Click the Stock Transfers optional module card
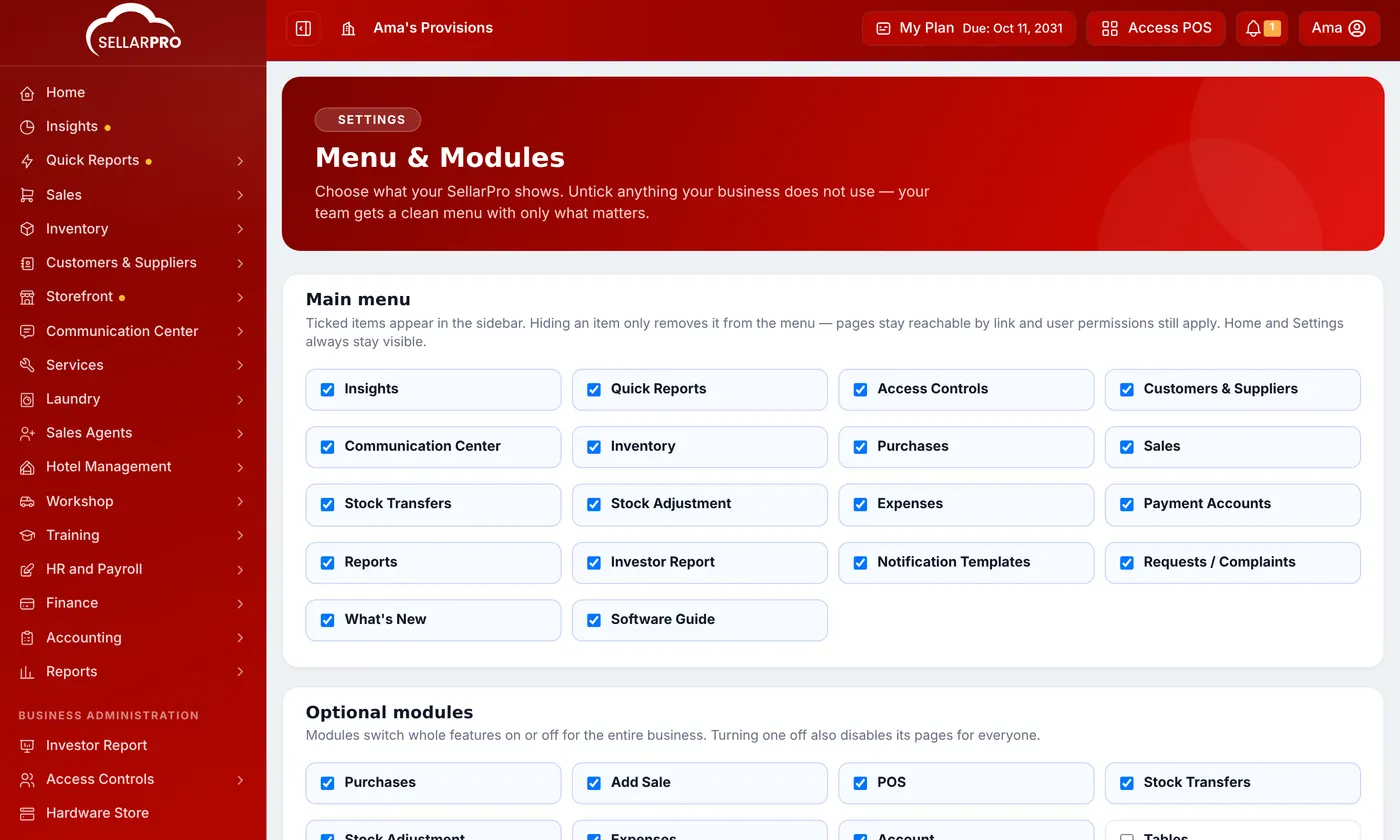 point(1232,783)
